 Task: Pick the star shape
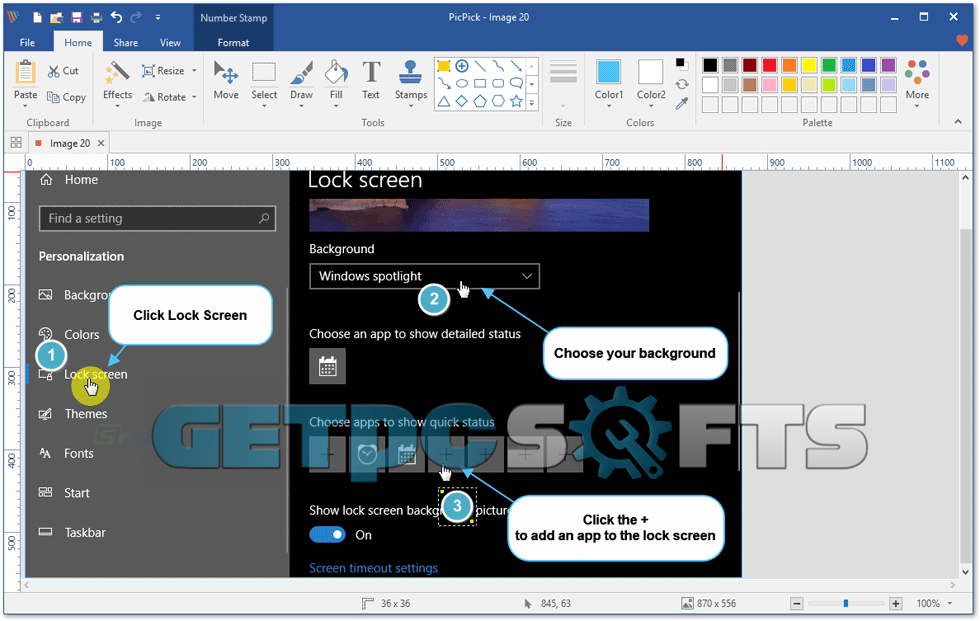(x=516, y=101)
